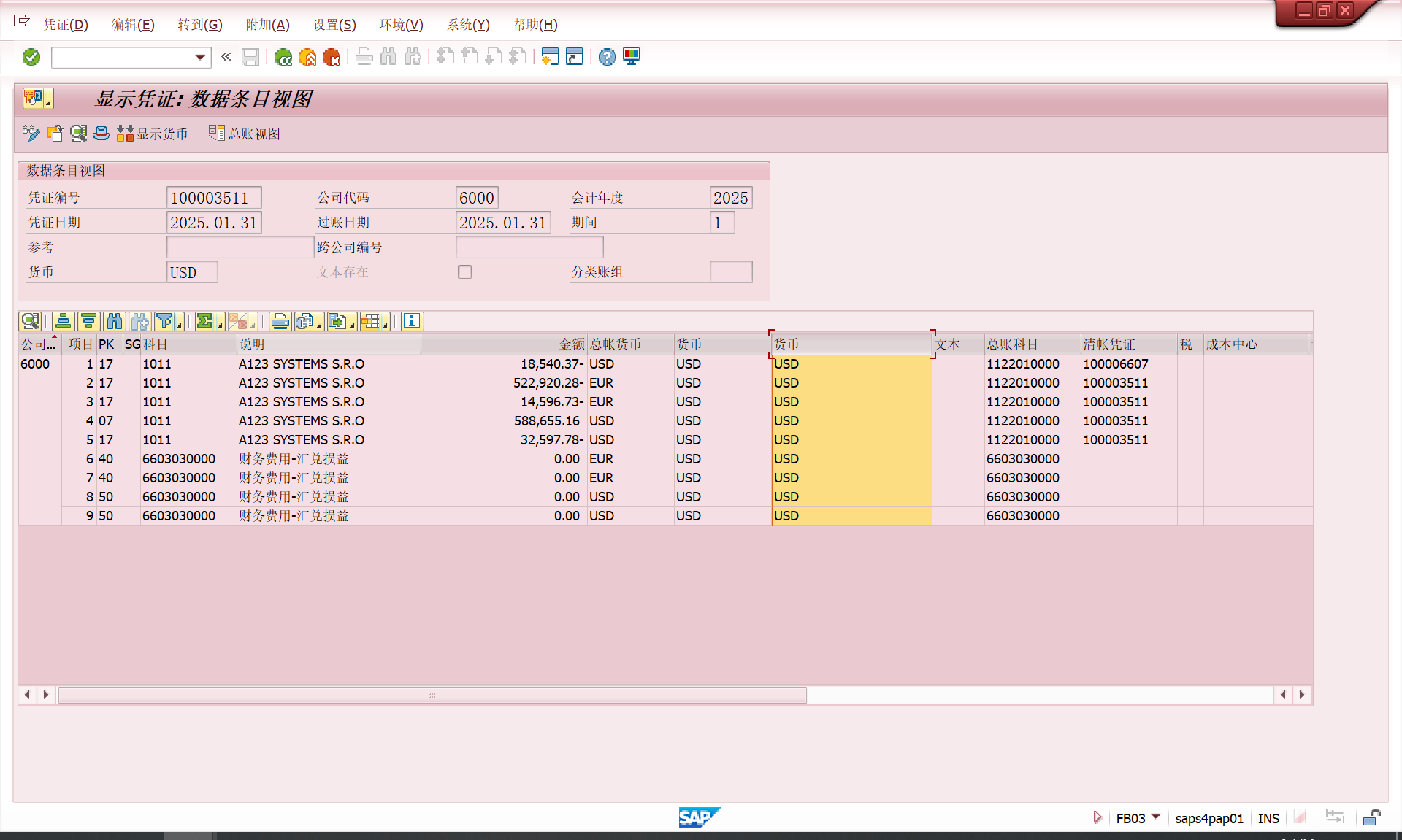1402x840 pixels.
Task: Click the standard toolbar Print icon
Action: [x=364, y=57]
